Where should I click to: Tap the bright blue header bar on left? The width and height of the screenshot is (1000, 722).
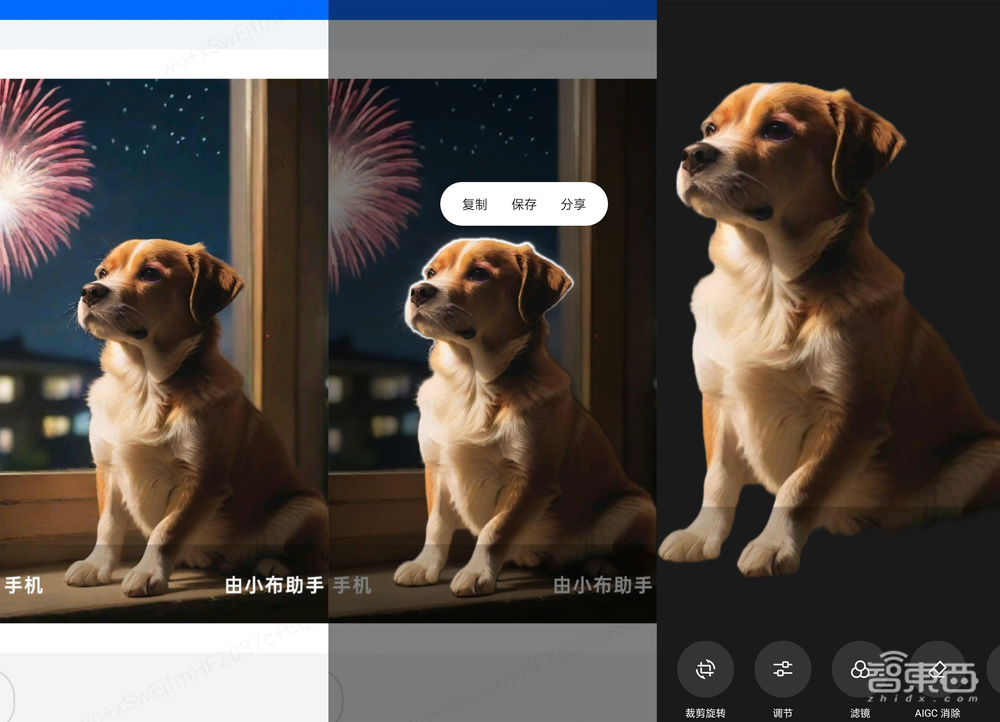click(x=164, y=9)
